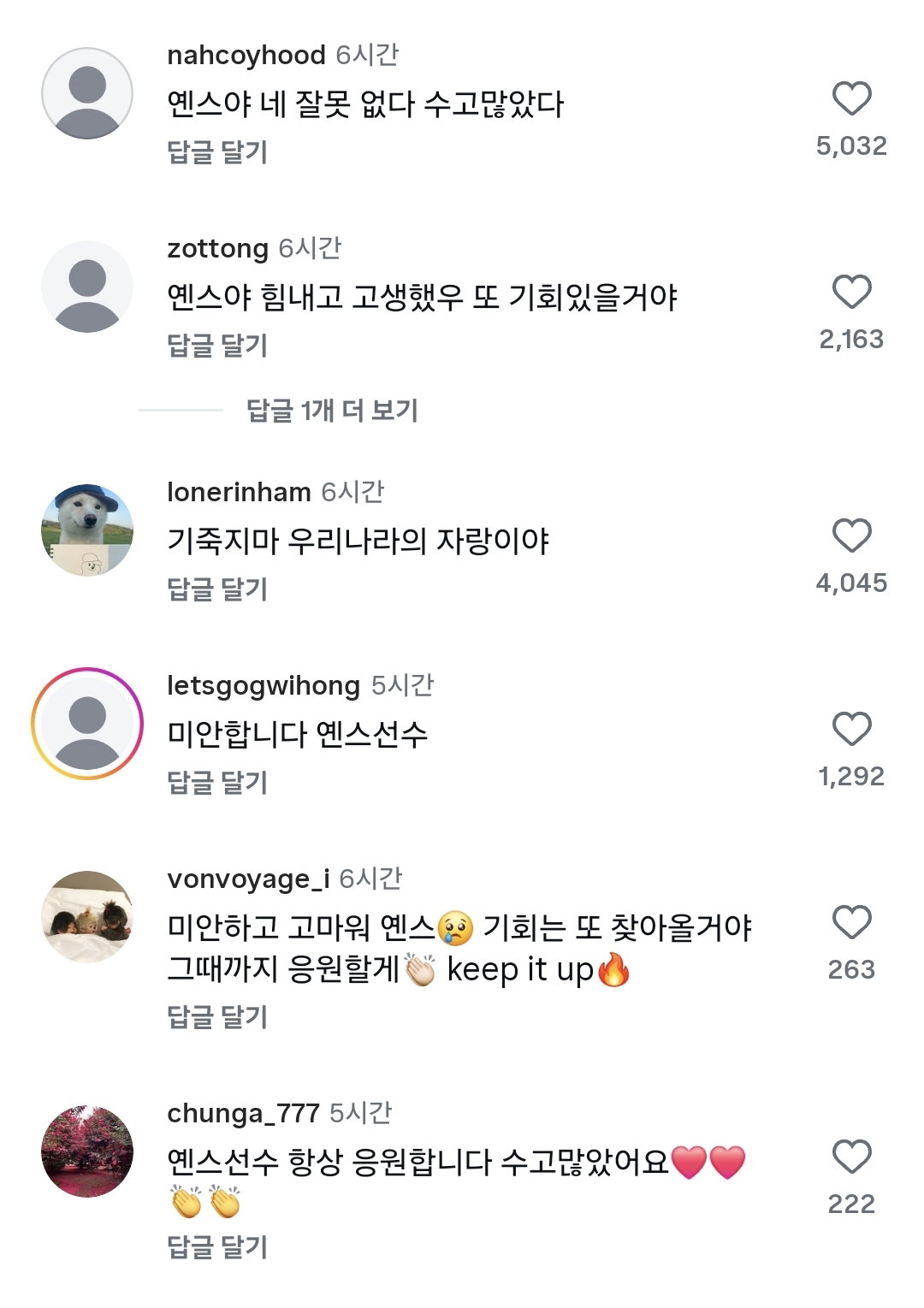Screen dimensions: 924x1308
Task: Reply to chunga_777's comment via 답글 달기
Action: coord(217,1247)
